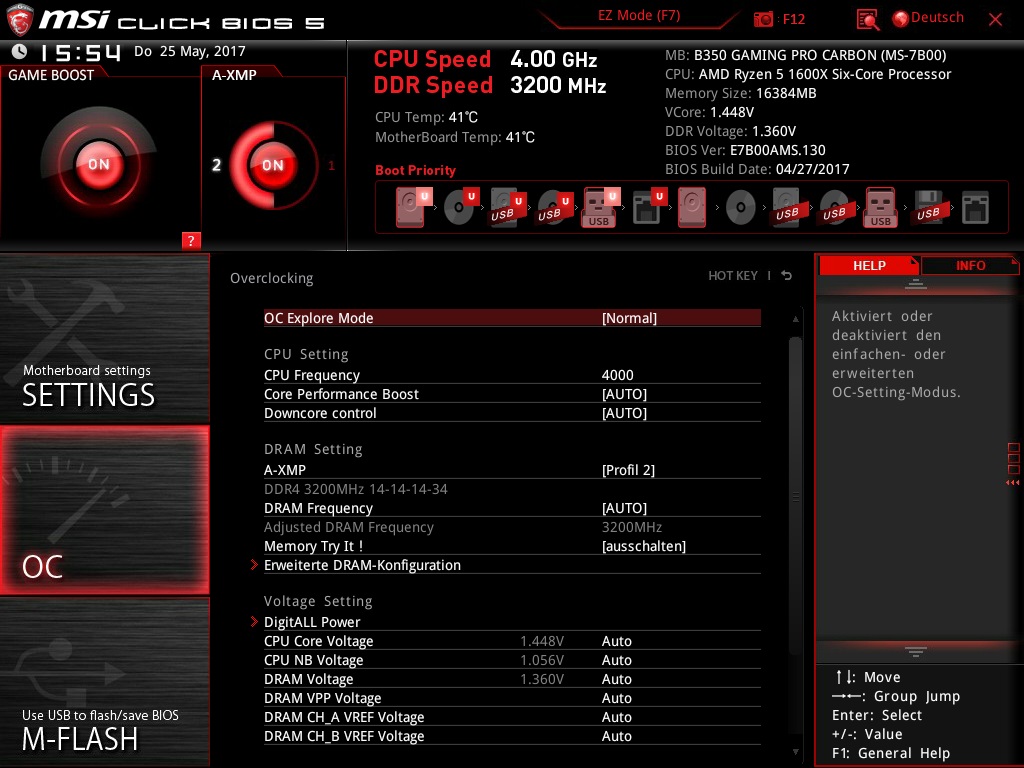Viewport: 1024px width, 768px height.
Task: Click the undo arrow next to HOT KEY
Action: coord(787,276)
